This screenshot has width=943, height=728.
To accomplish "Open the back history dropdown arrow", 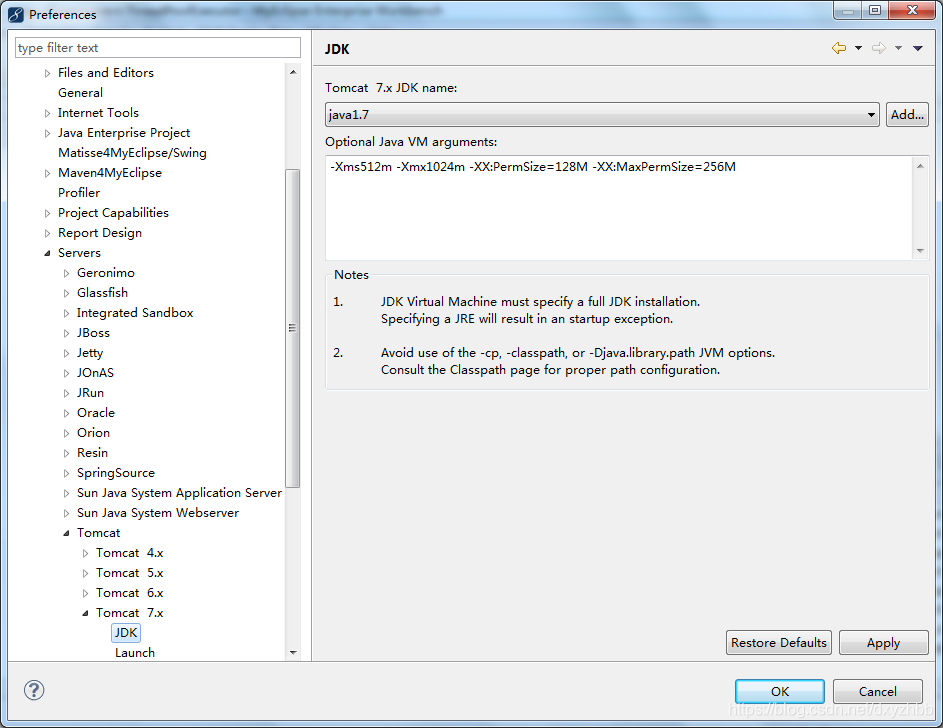I will coord(858,48).
